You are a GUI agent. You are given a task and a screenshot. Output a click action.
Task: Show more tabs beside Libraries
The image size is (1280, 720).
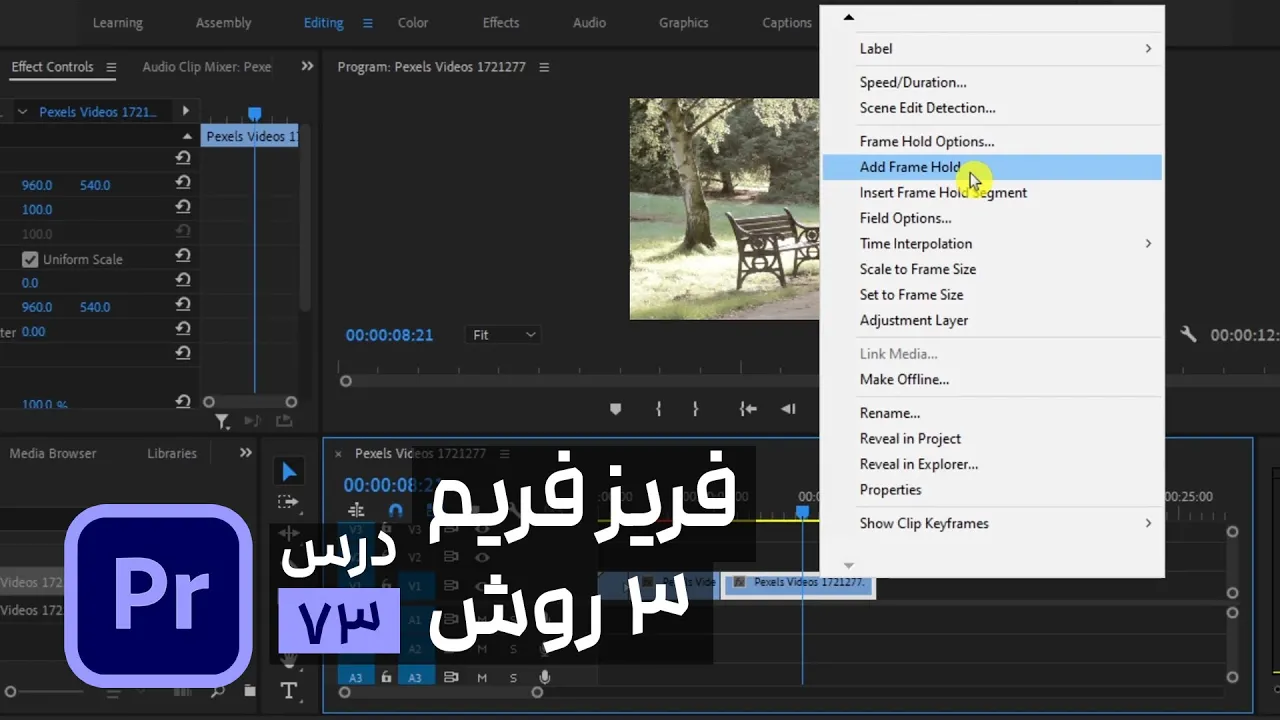tap(246, 453)
